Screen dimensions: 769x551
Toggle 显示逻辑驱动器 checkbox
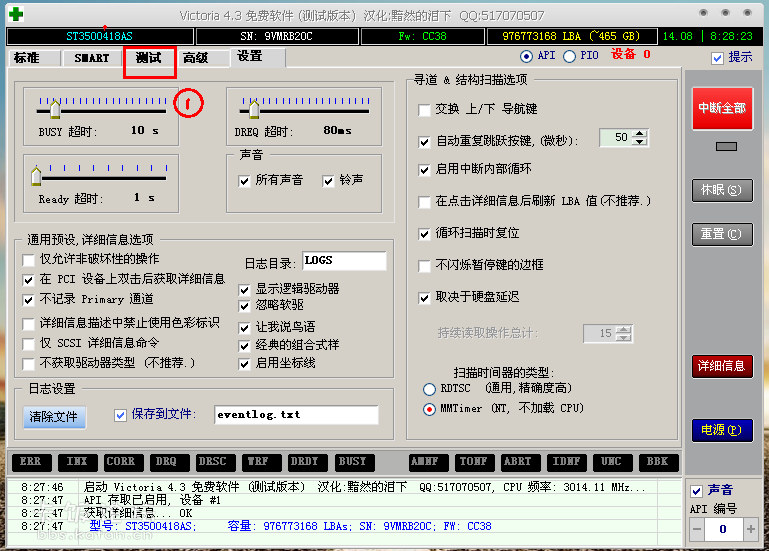pos(244,290)
